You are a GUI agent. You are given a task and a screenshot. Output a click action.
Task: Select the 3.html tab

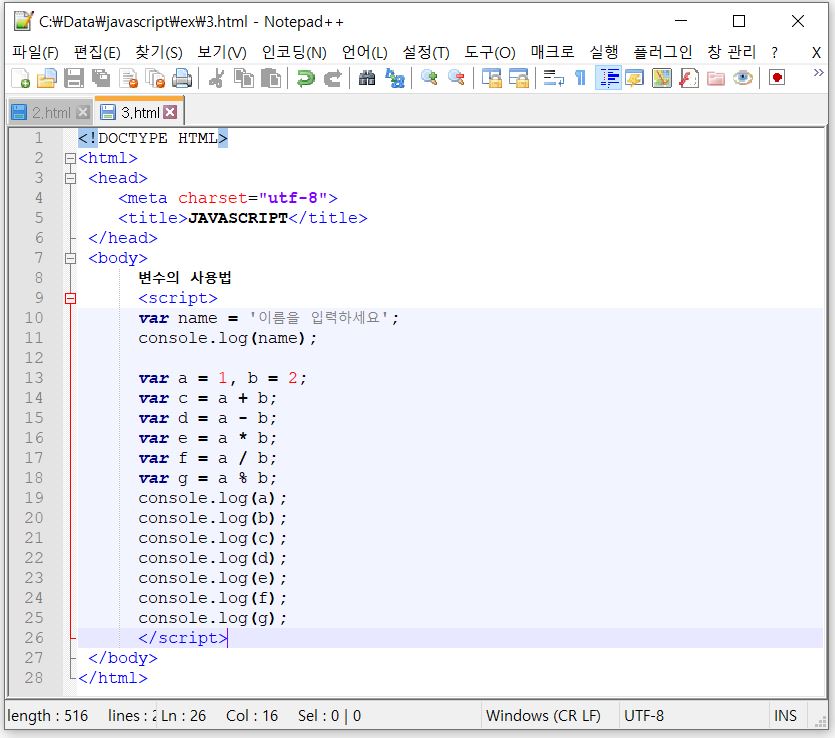coord(140,112)
